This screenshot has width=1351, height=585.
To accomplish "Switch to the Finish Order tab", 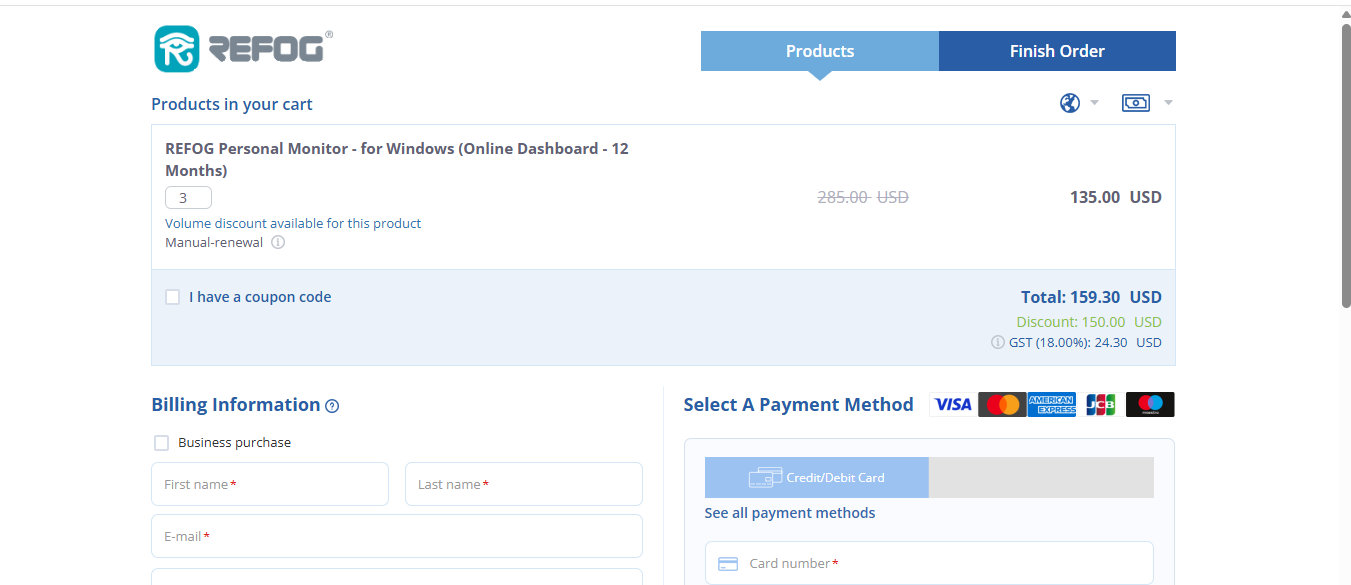I will (x=1057, y=51).
